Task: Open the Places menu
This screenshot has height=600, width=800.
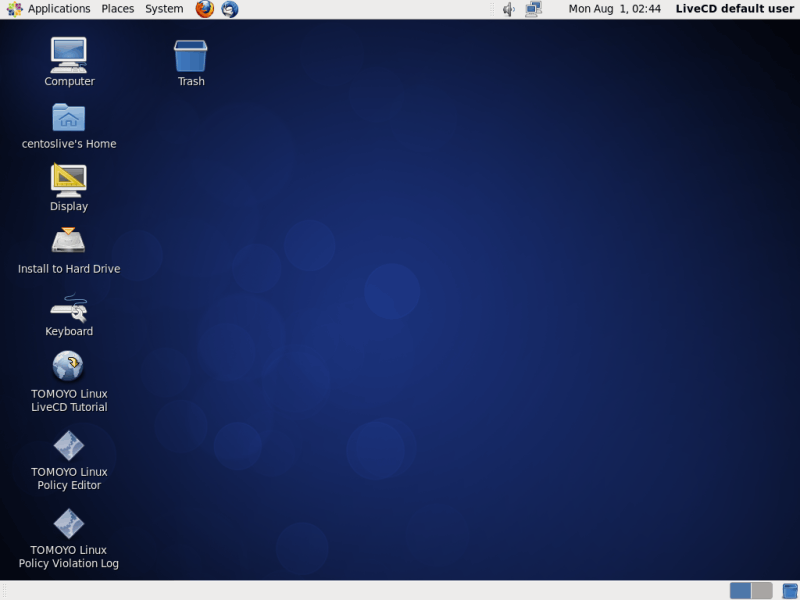Action: [x=117, y=9]
